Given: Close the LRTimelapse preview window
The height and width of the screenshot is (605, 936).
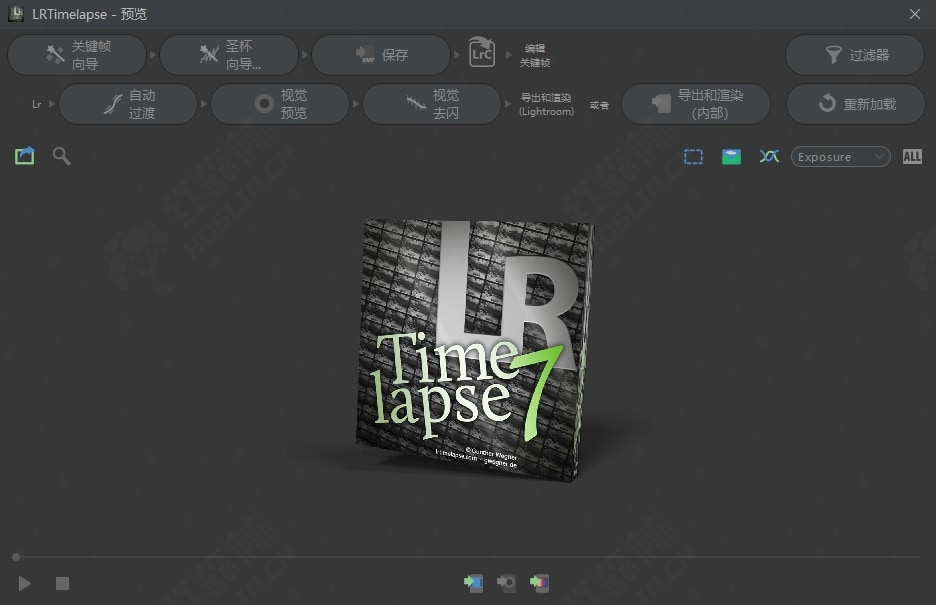Looking at the screenshot, I should coord(915,14).
